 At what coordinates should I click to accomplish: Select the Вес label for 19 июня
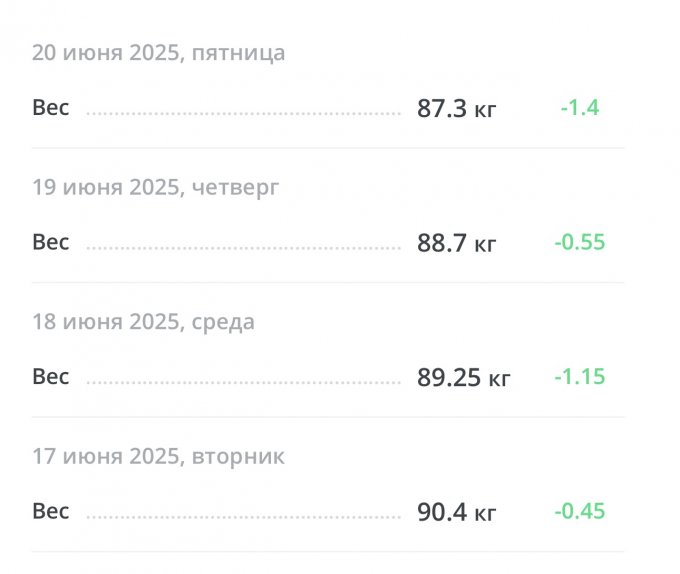point(51,242)
